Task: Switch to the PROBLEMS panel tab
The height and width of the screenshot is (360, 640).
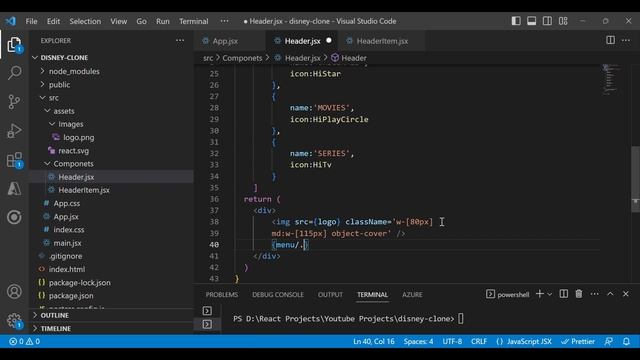Action: click(222, 295)
